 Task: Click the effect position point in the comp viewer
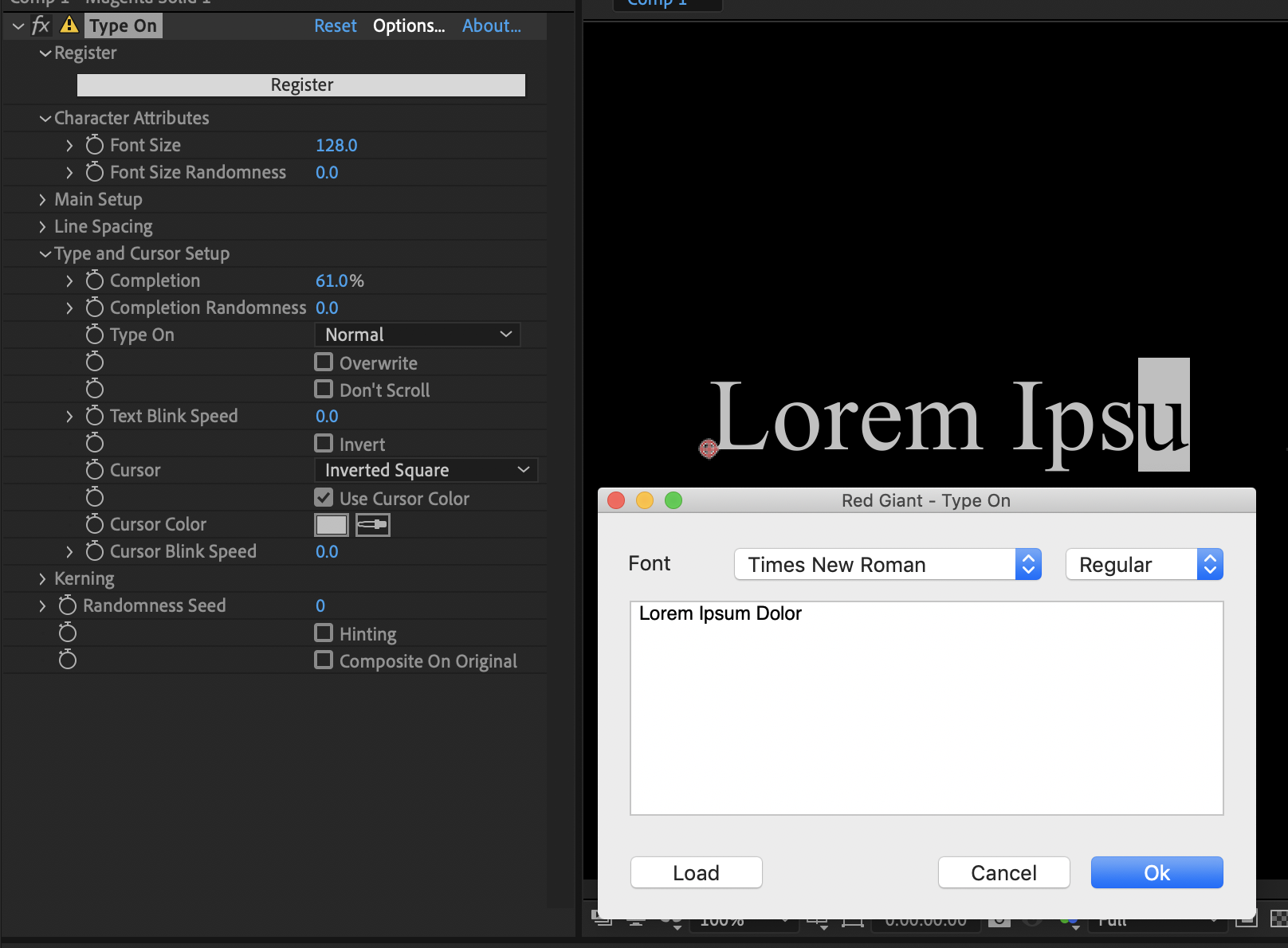[x=708, y=449]
